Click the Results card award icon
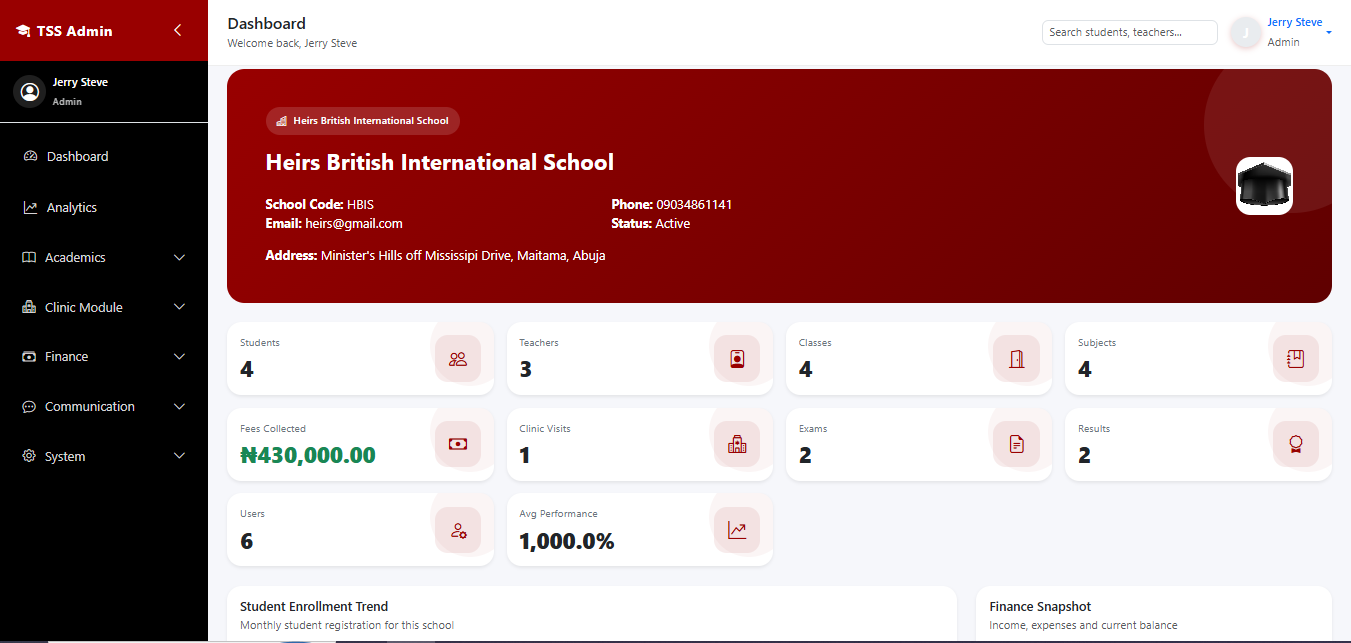The height and width of the screenshot is (643, 1351). [1296, 444]
